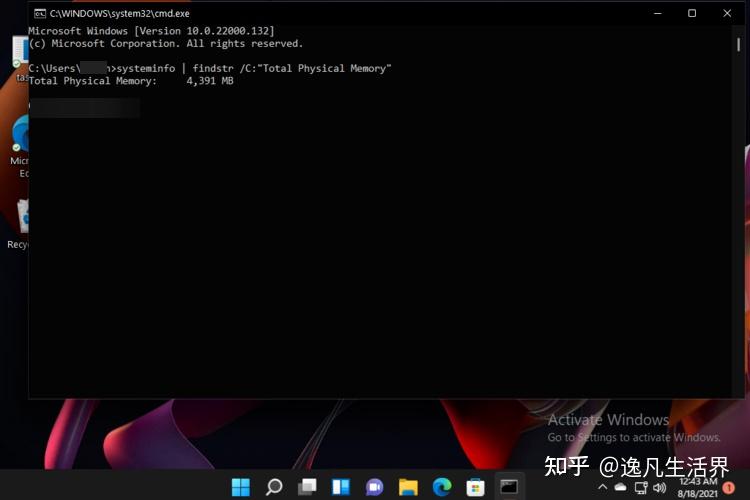Select Microsoft Edge desktop shortcut
The height and width of the screenshot is (500, 750).
pyautogui.click(x=19, y=146)
